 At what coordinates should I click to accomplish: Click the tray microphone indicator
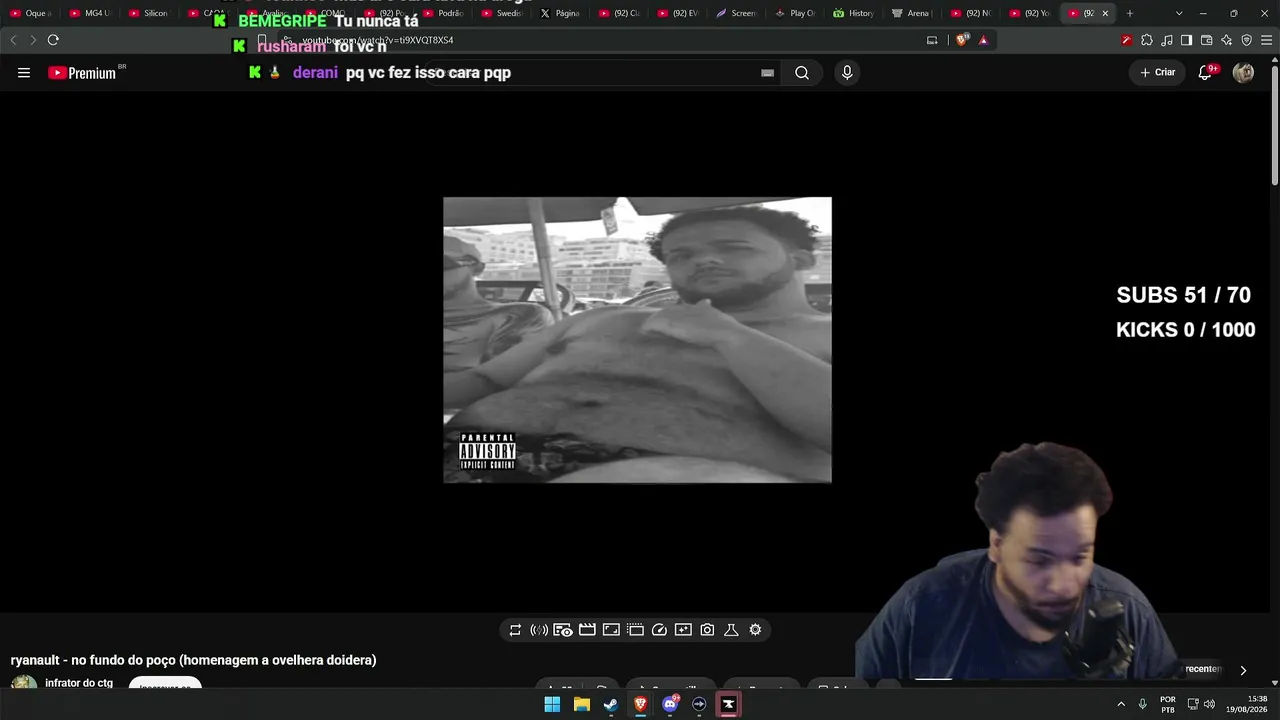point(1143,704)
